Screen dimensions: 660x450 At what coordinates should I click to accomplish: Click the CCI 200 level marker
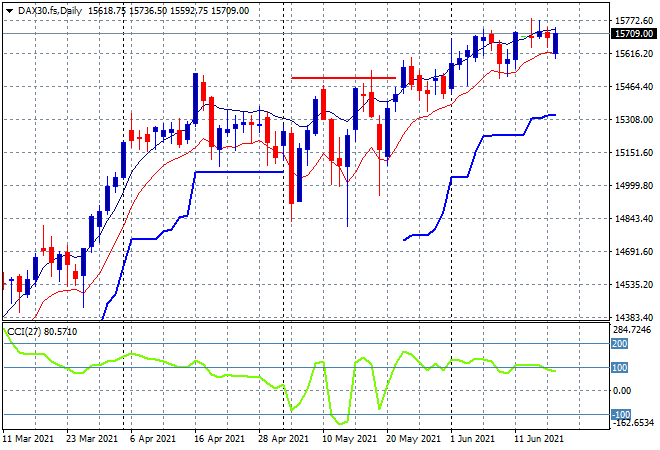pos(620,343)
